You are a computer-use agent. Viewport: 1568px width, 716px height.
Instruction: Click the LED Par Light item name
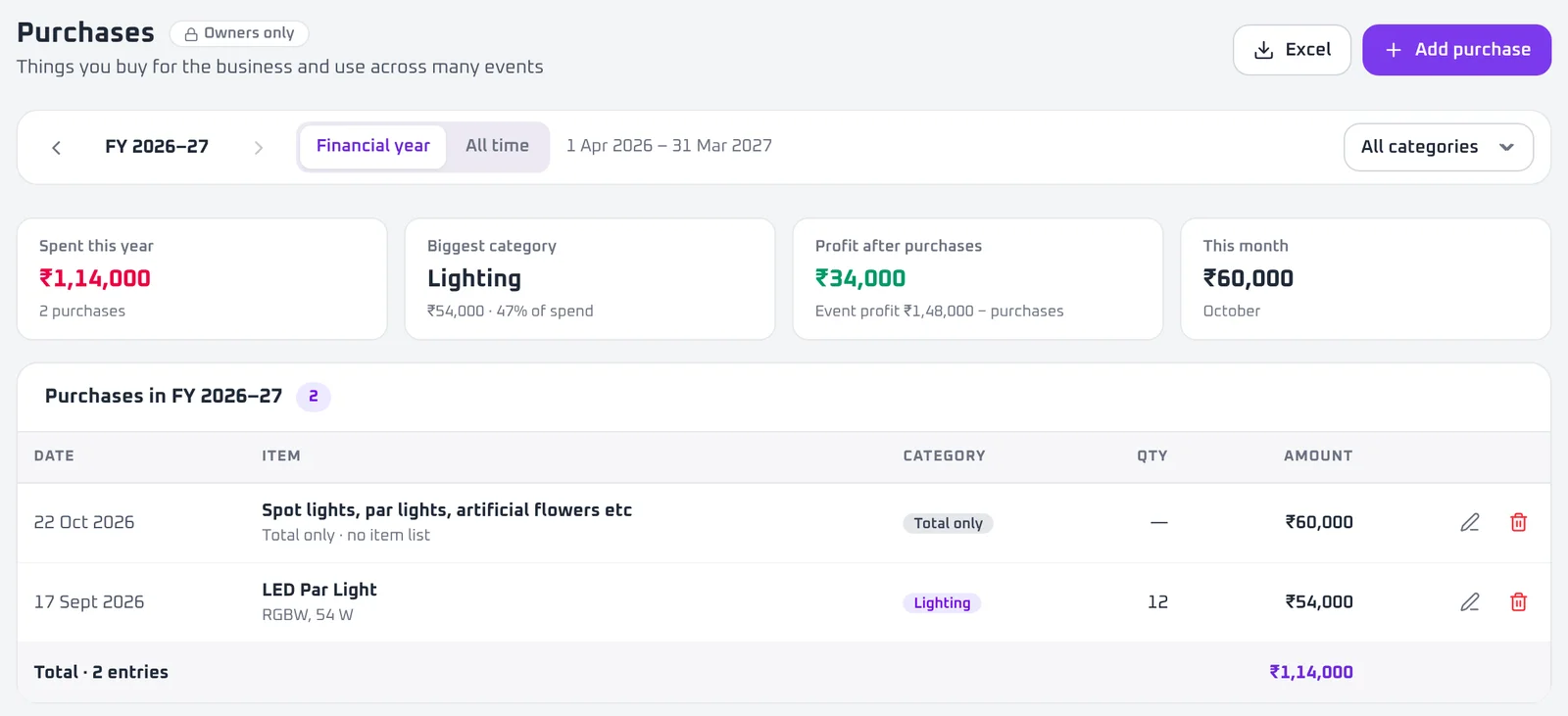coord(319,590)
